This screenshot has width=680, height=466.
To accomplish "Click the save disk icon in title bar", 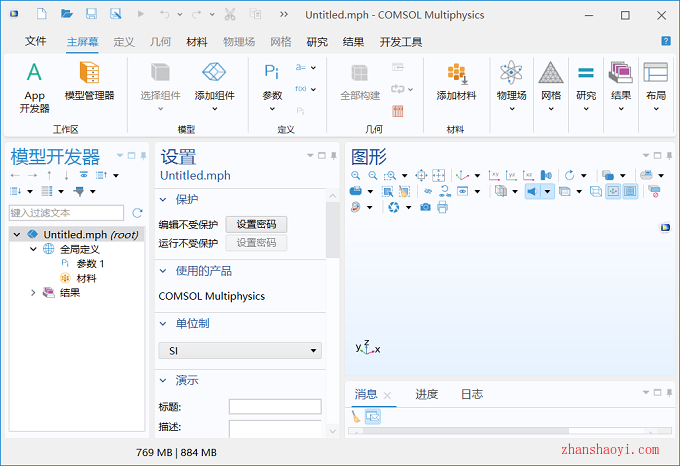I will (91, 14).
